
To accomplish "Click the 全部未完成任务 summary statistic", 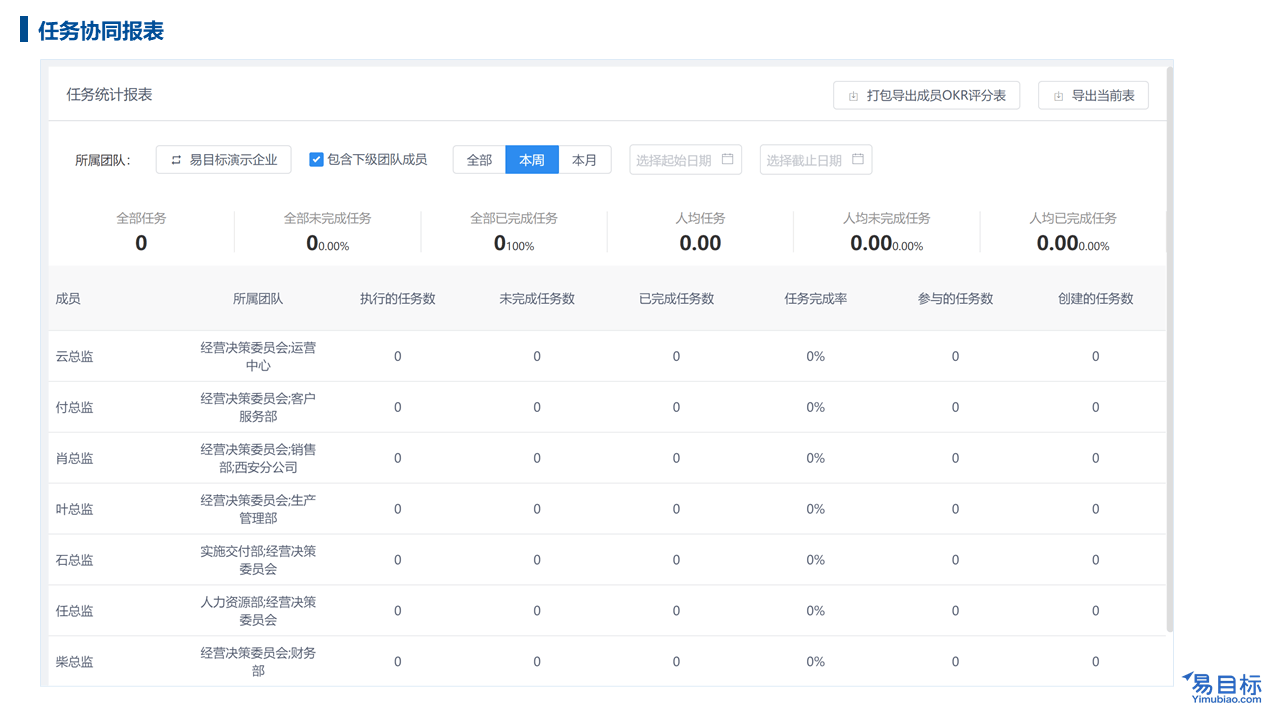I will pyautogui.click(x=327, y=232).
